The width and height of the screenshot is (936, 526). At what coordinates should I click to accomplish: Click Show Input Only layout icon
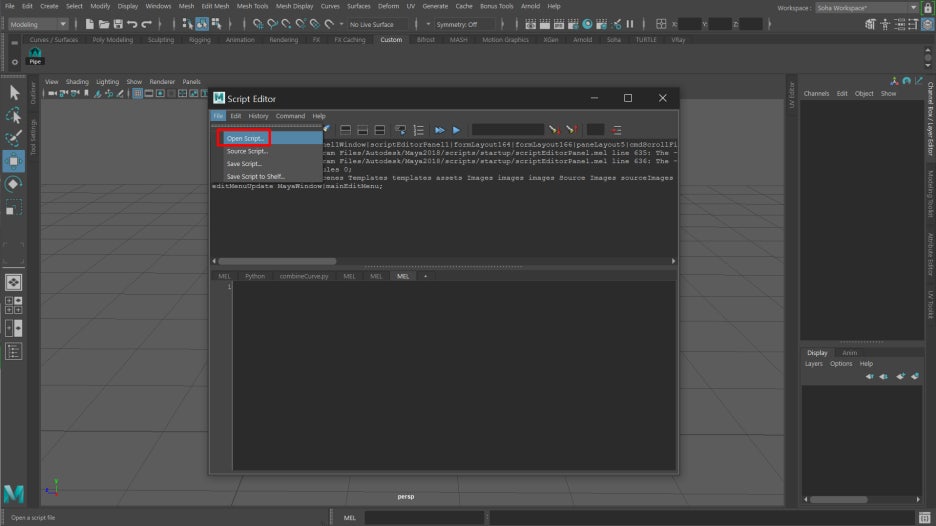pos(362,130)
